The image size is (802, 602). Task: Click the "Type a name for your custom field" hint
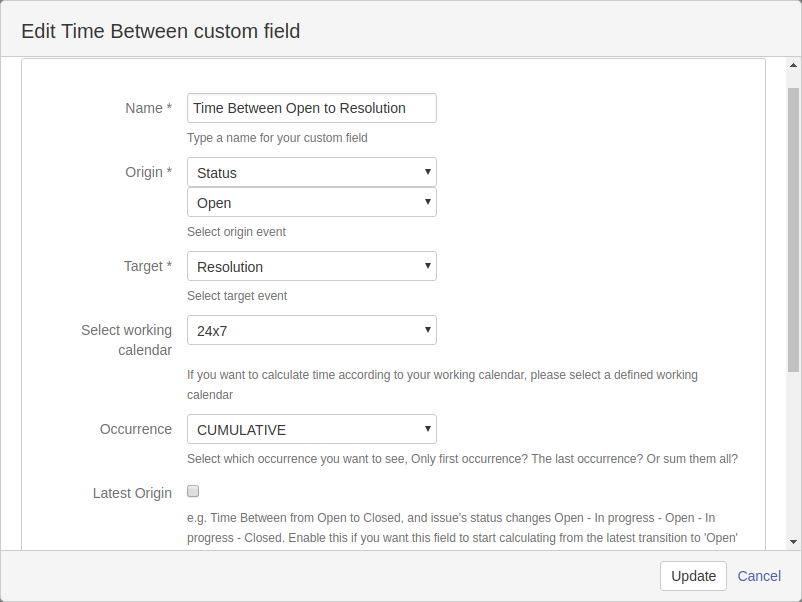(x=277, y=138)
